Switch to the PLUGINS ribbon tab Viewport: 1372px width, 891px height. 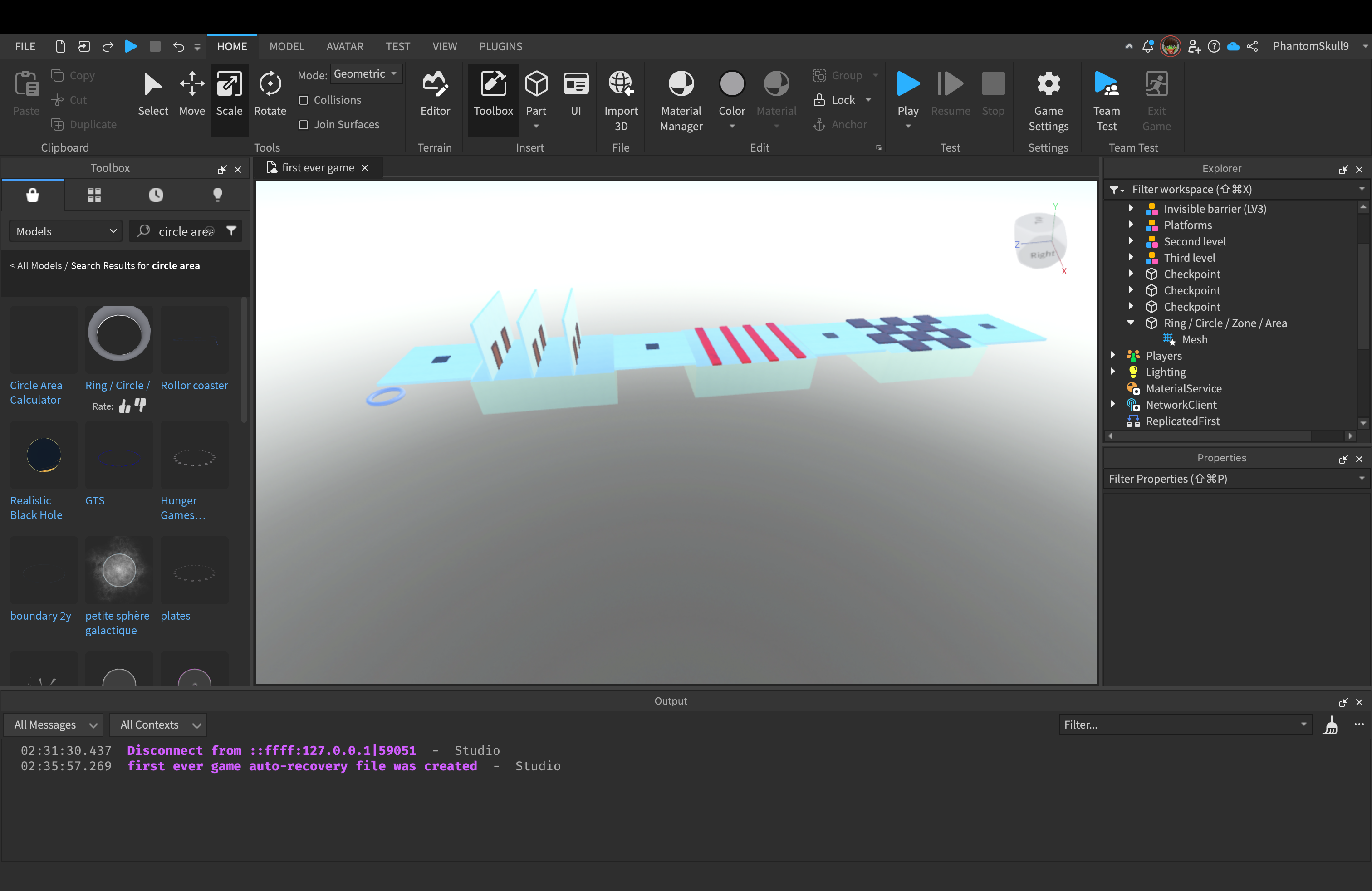[x=500, y=47]
